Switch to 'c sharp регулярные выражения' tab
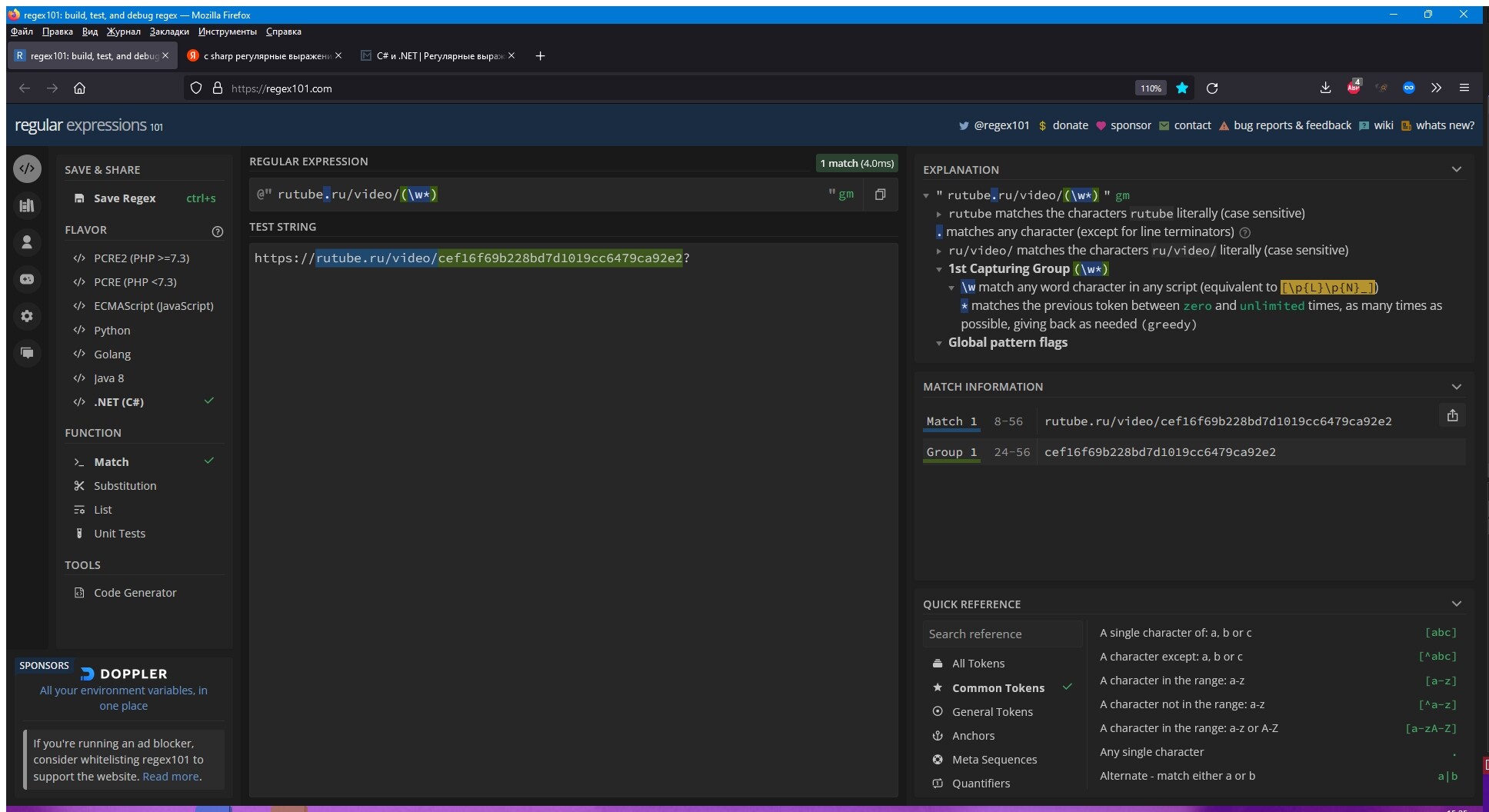The width and height of the screenshot is (1489, 812). pyautogui.click(x=265, y=56)
